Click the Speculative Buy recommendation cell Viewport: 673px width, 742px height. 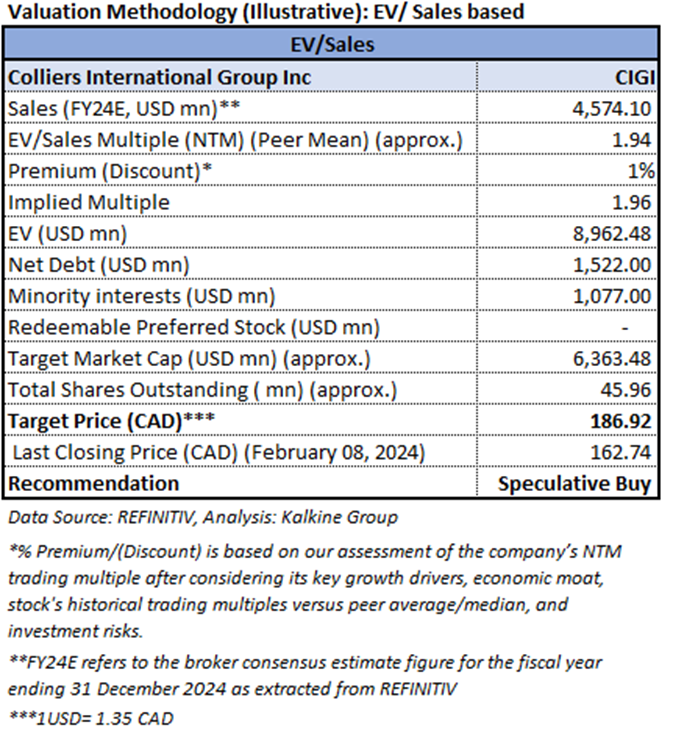tap(576, 483)
